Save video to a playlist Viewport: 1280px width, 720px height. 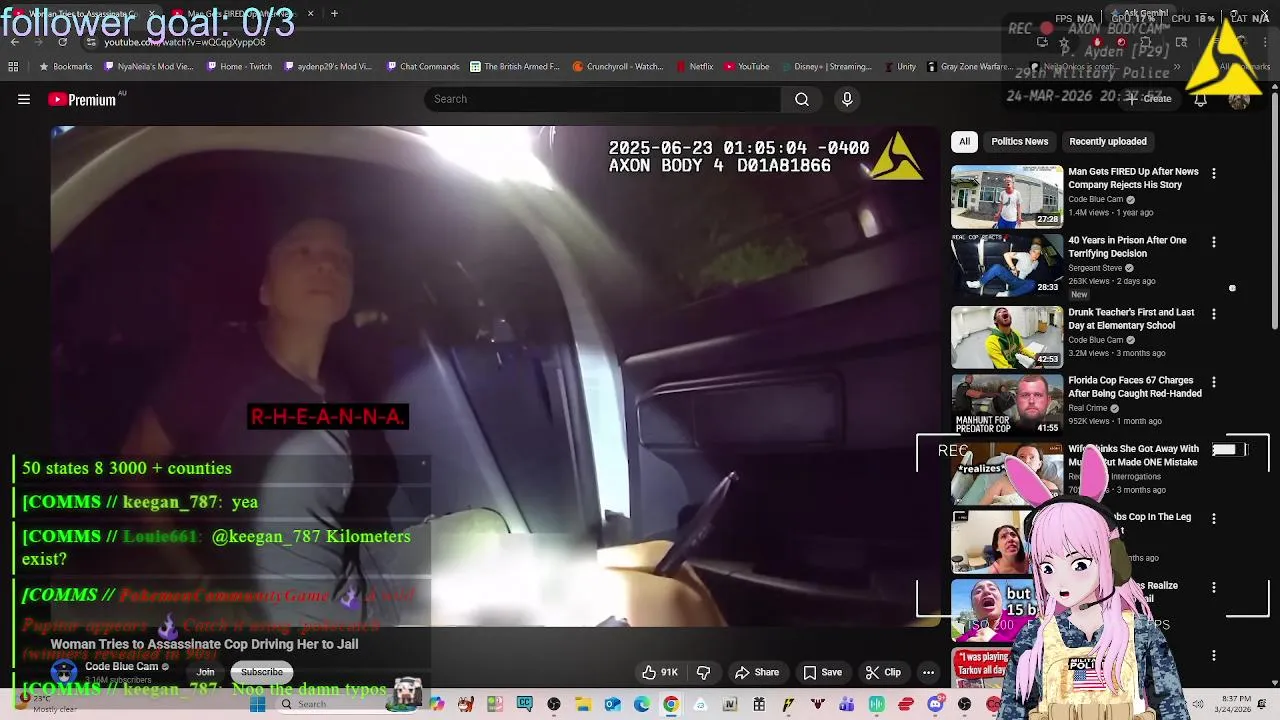(822, 672)
